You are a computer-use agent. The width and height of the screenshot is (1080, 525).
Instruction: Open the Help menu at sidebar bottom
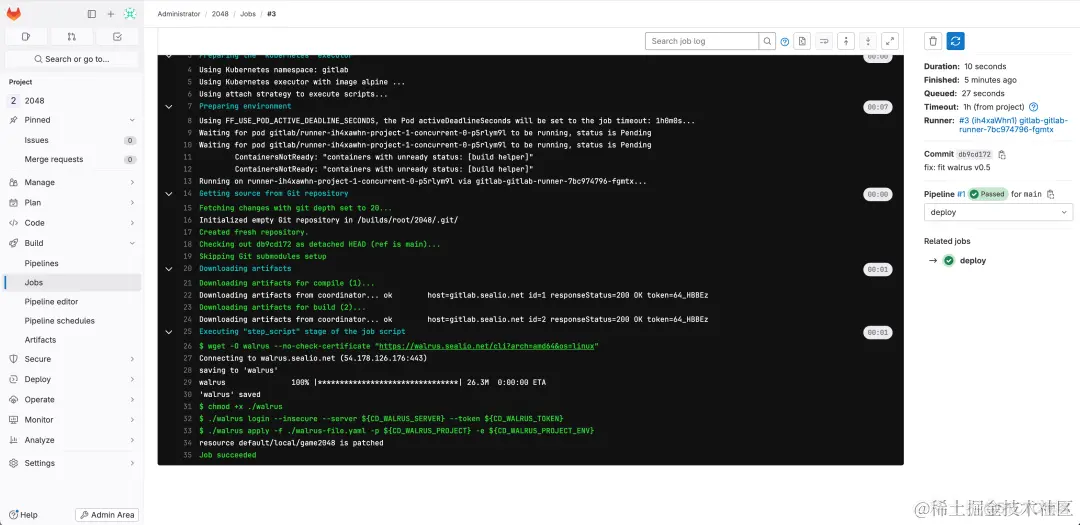(x=24, y=515)
